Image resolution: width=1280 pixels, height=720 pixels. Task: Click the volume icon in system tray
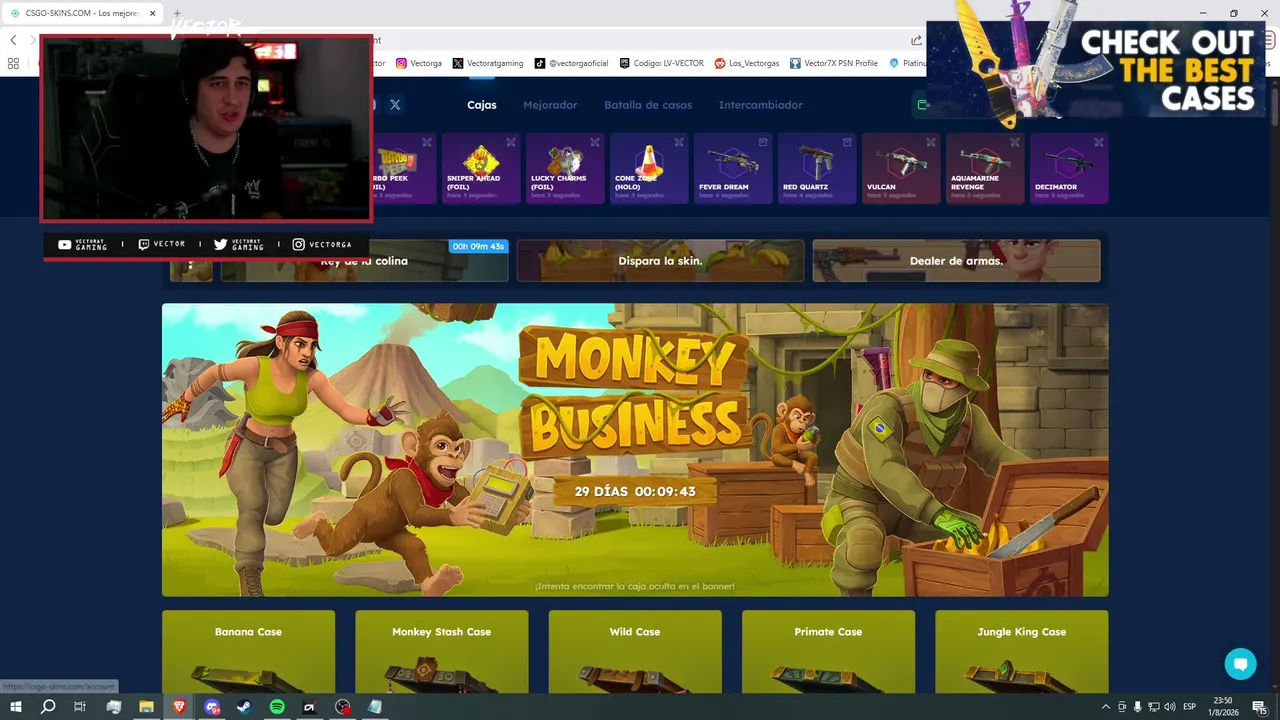pos(1170,707)
